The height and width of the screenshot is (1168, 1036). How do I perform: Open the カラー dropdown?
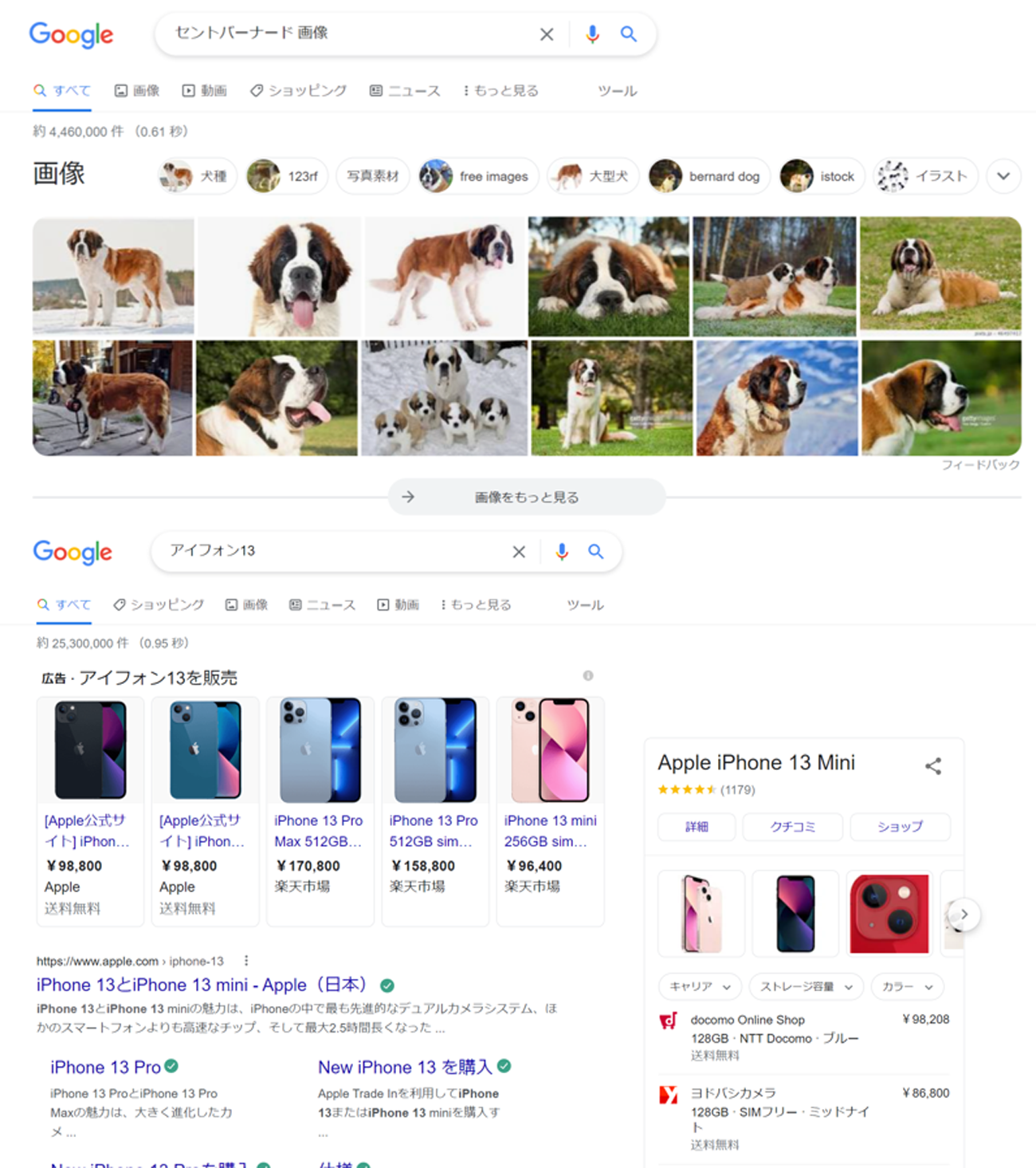(x=907, y=986)
